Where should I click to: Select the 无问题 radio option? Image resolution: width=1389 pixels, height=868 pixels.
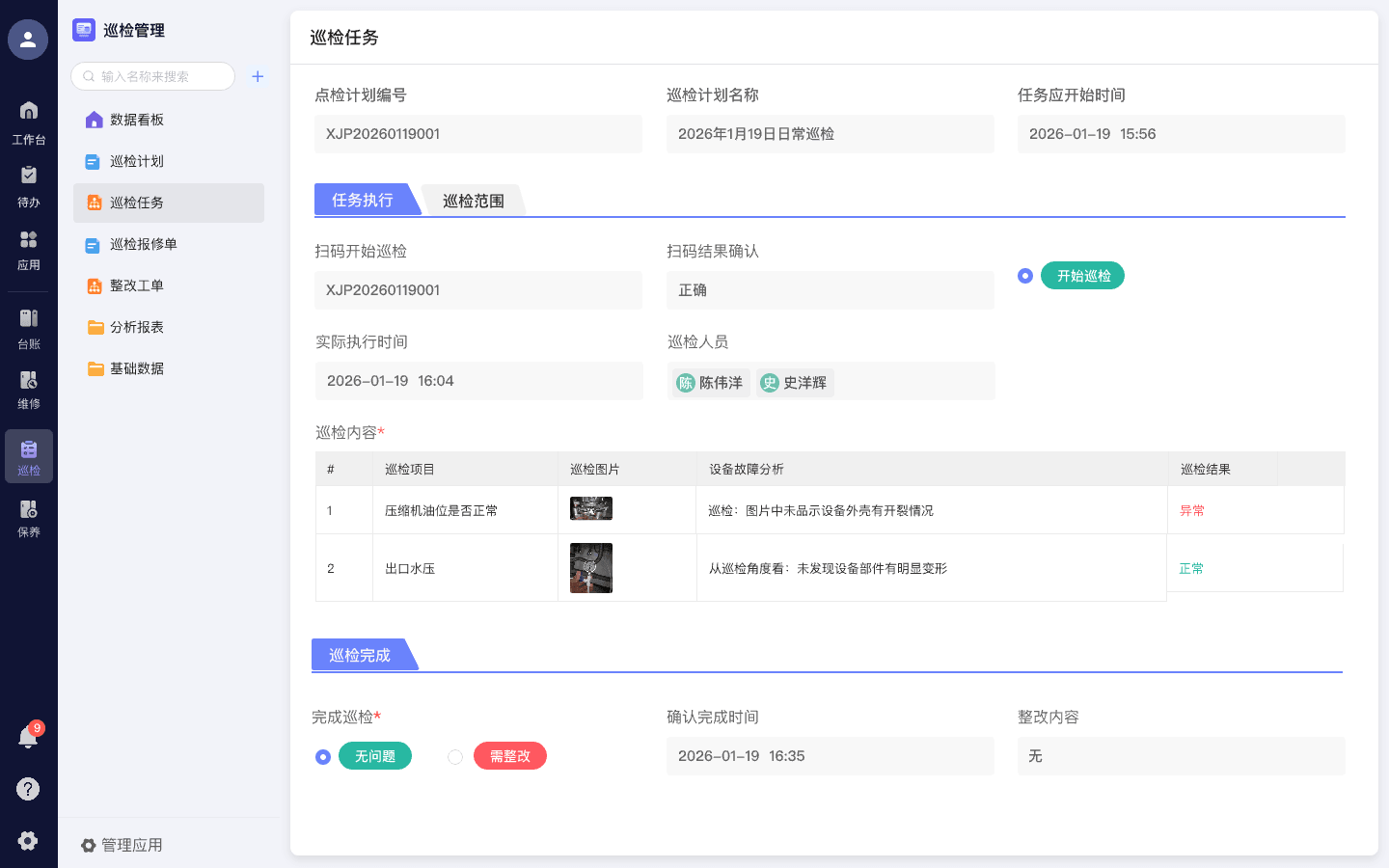pyautogui.click(x=322, y=756)
